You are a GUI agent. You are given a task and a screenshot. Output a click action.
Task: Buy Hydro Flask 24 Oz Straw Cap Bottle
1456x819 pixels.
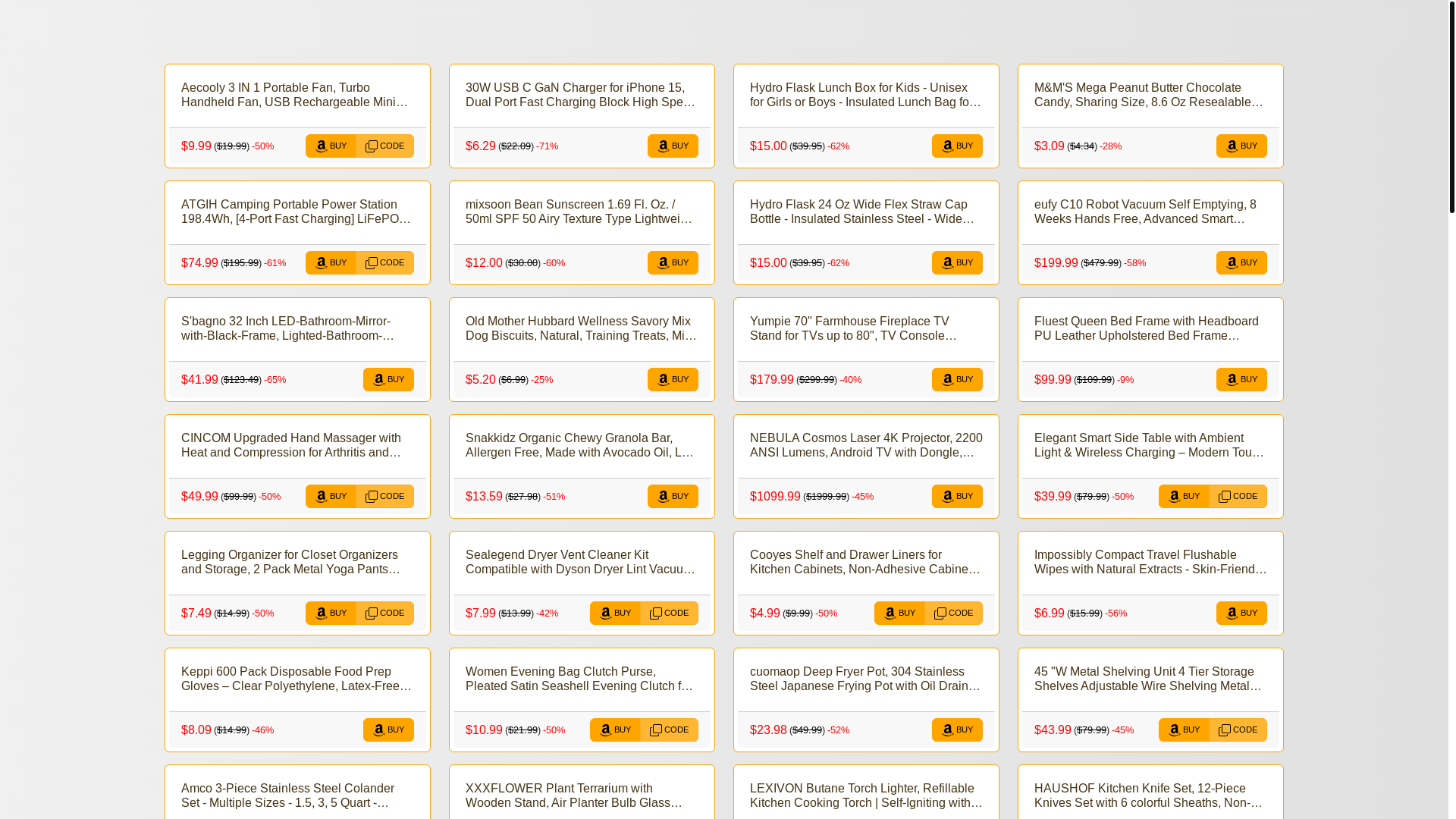tap(957, 263)
